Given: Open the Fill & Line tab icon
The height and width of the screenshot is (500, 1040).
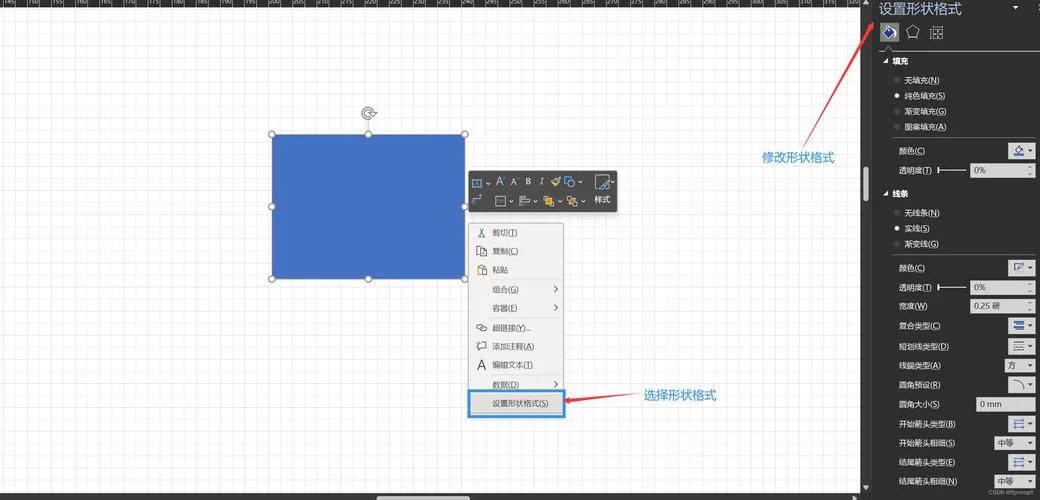Looking at the screenshot, I should pyautogui.click(x=888, y=33).
